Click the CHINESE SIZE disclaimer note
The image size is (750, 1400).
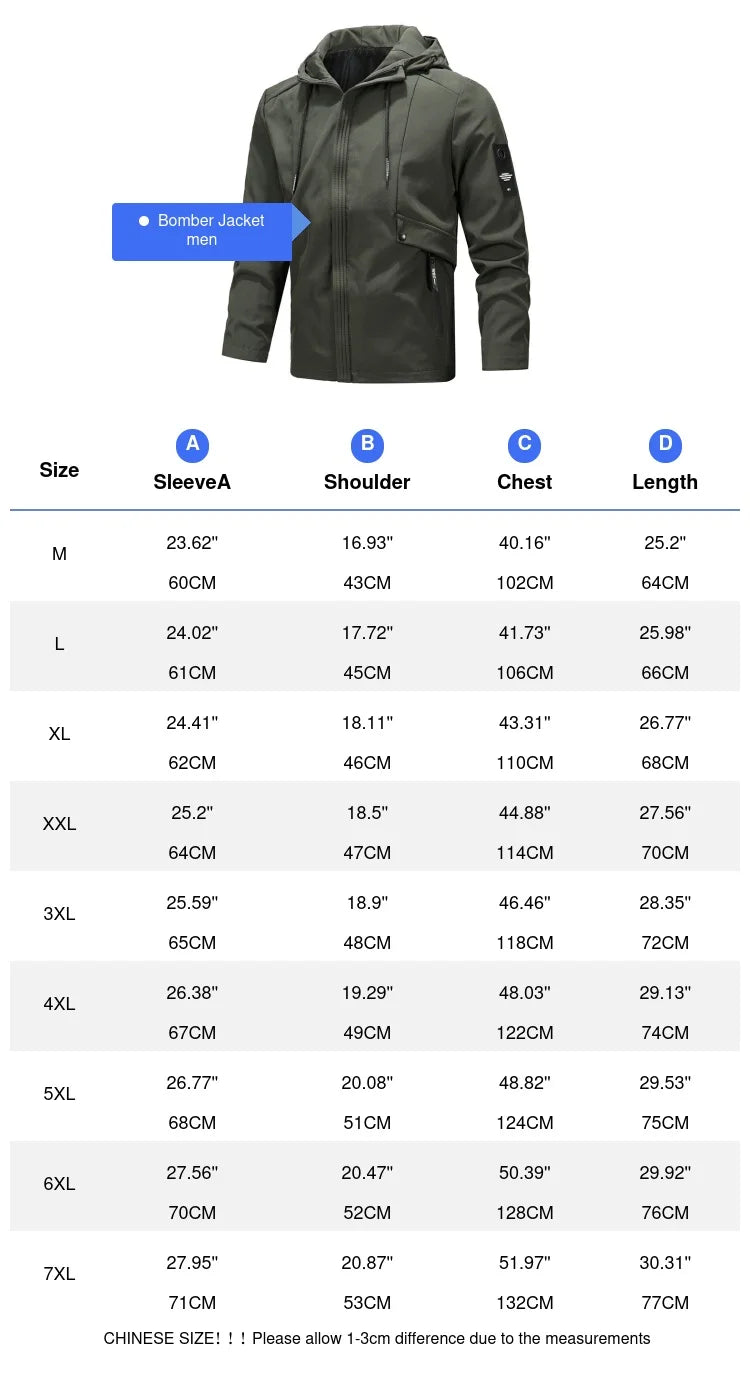pyautogui.click(x=377, y=1338)
